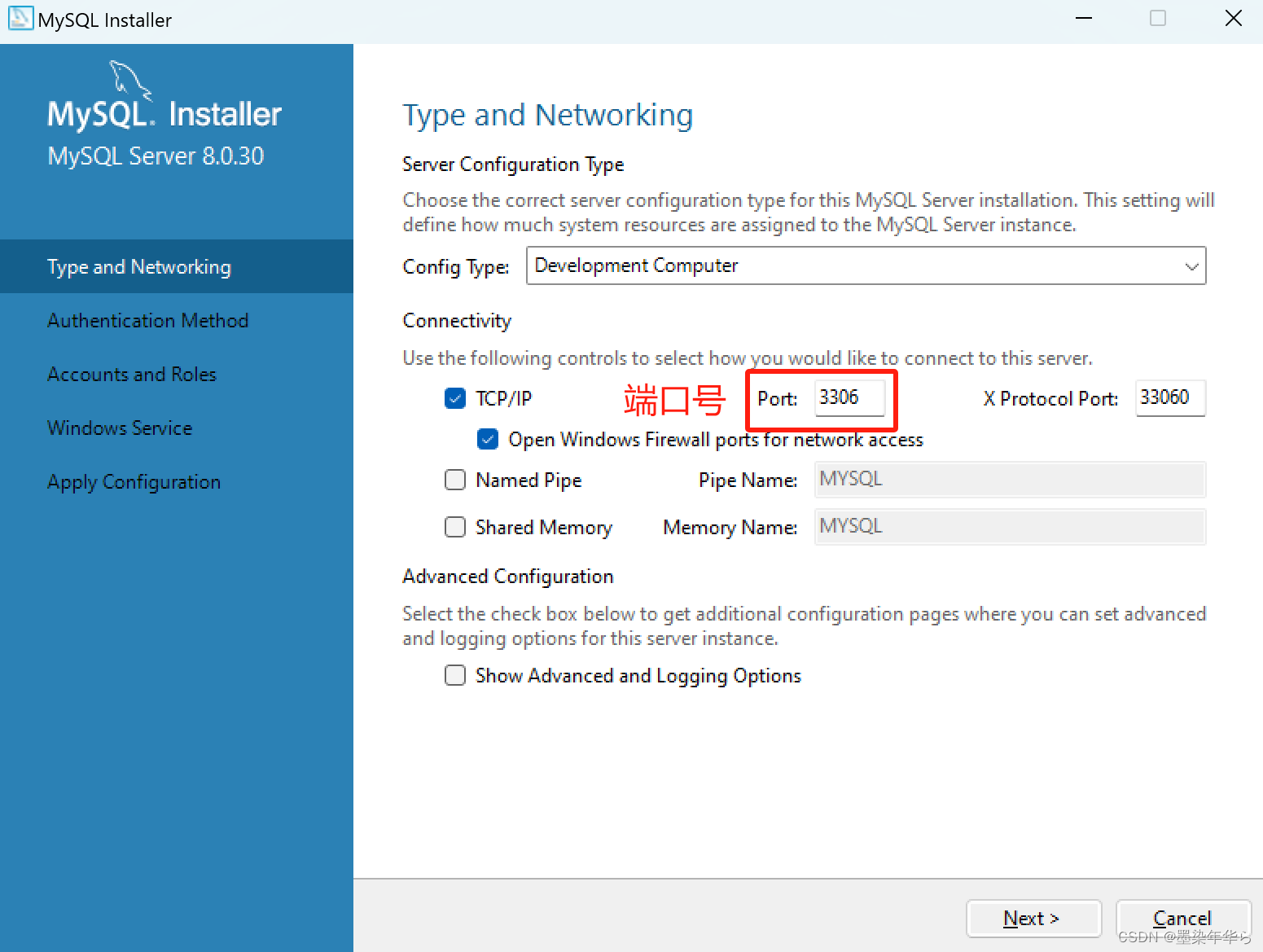The image size is (1263, 952).
Task: Click the Cancel button
Action: pos(1182,919)
